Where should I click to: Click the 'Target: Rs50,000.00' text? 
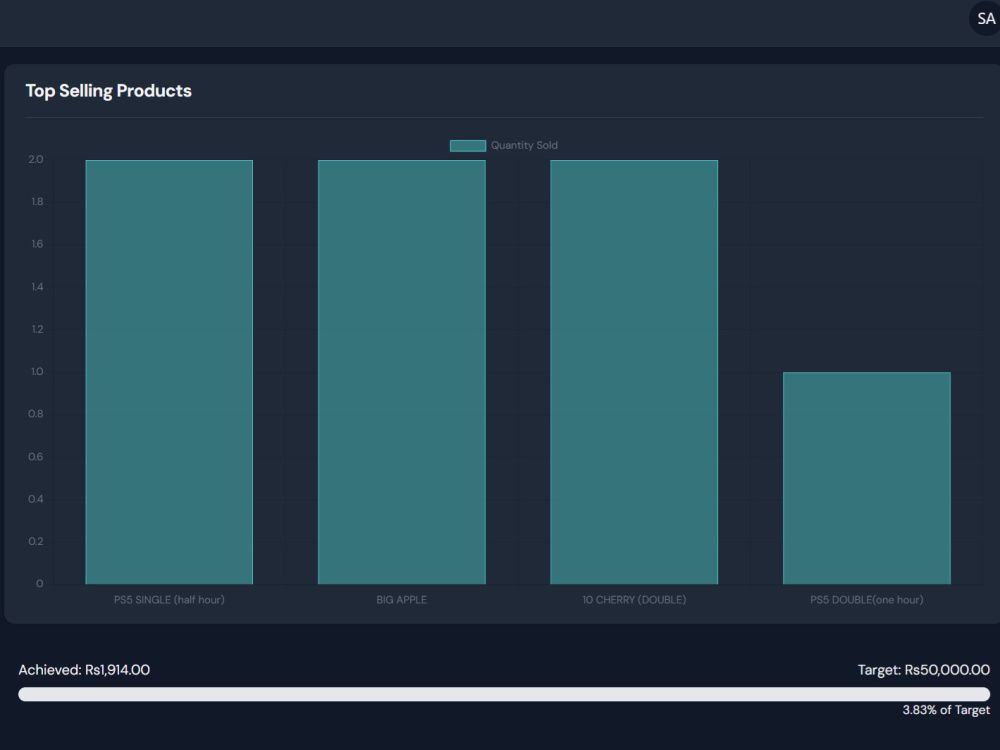coord(923,670)
